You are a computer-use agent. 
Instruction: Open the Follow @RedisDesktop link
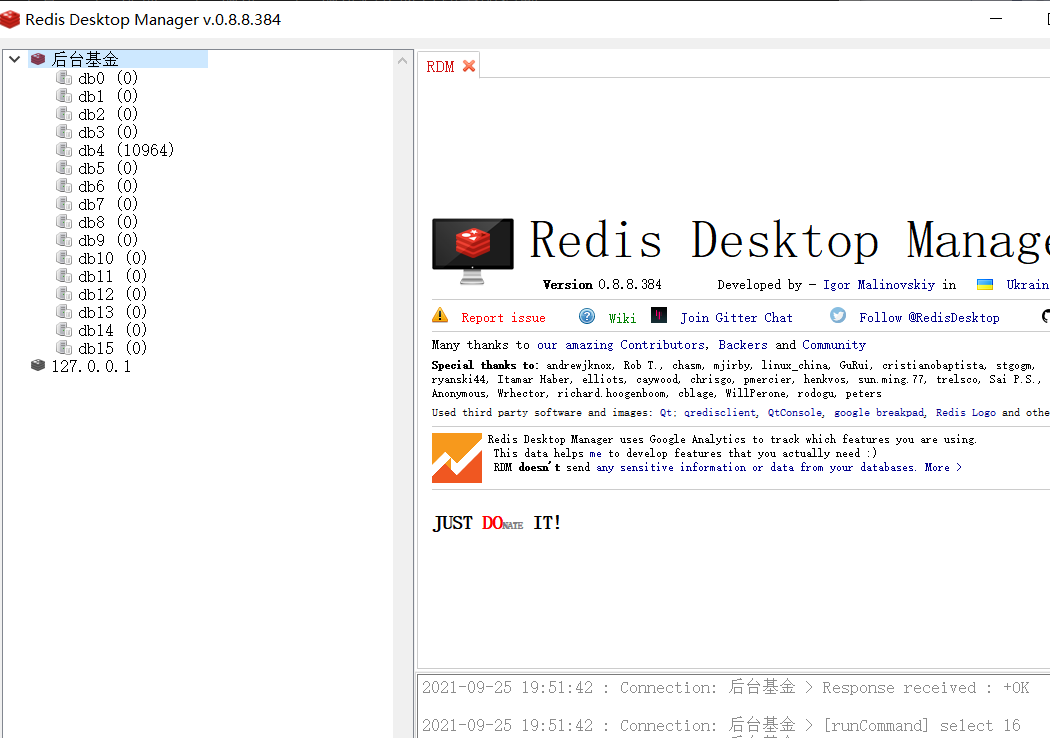coord(929,318)
